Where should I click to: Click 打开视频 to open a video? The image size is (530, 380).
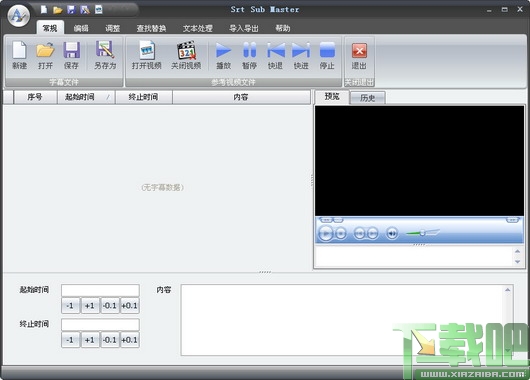point(147,55)
